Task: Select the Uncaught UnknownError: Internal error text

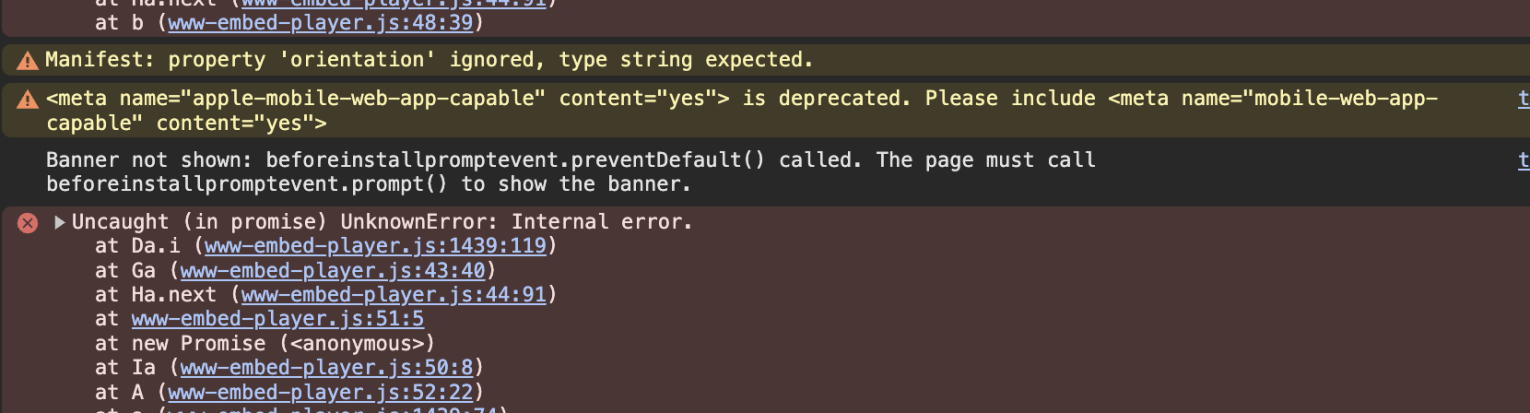Action: [x=382, y=222]
